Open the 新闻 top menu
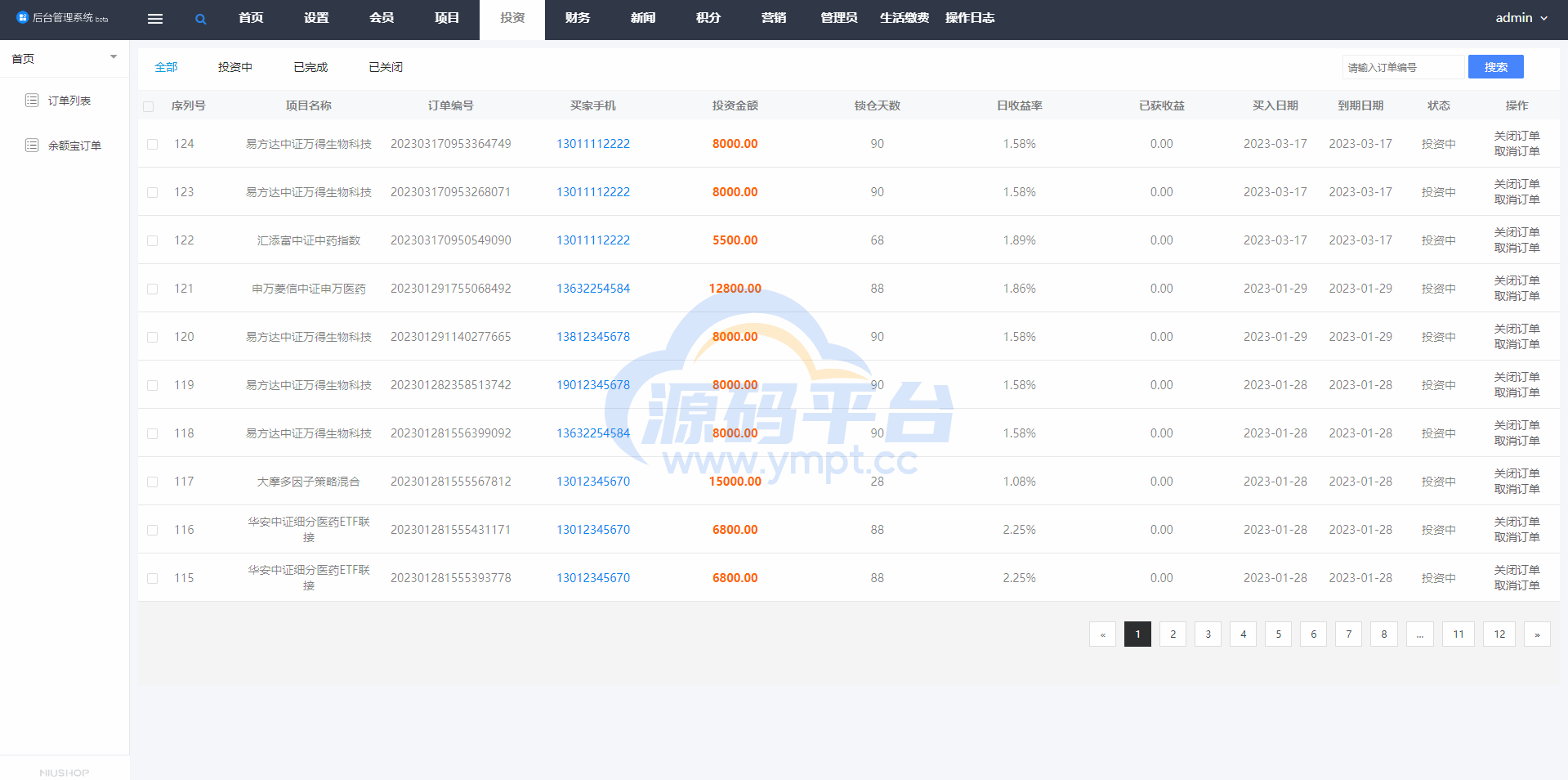 (643, 18)
